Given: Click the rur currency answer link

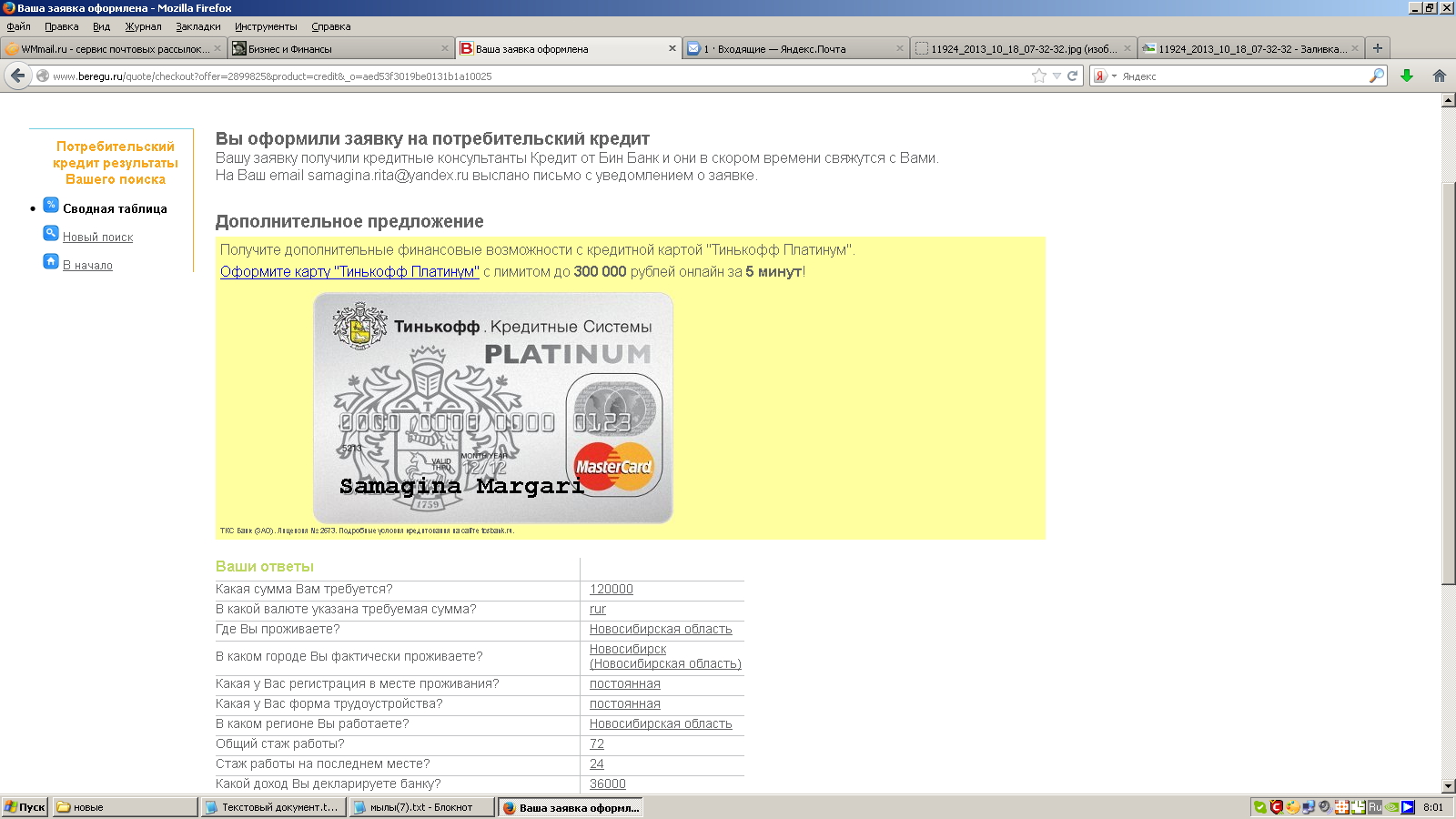Looking at the screenshot, I should [597, 610].
